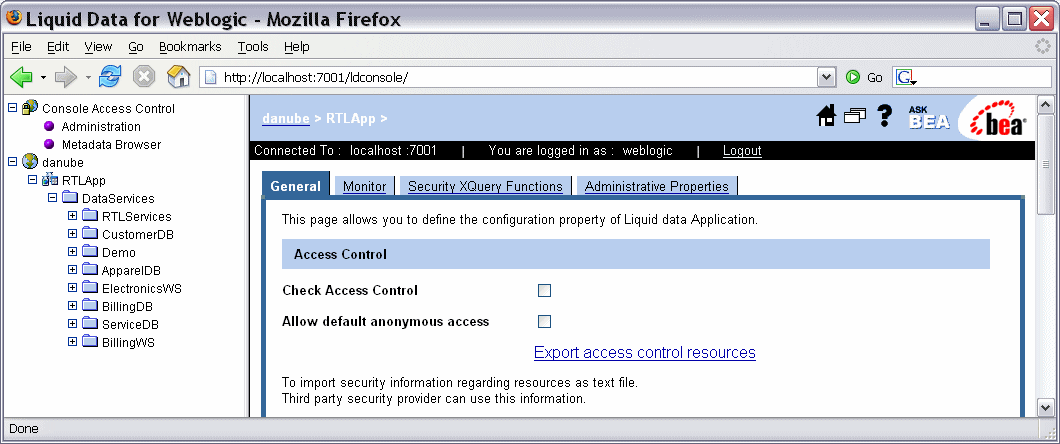Go to browser Home page icon
The image size is (1060, 444).
pyautogui.click(x=178, y=76)
